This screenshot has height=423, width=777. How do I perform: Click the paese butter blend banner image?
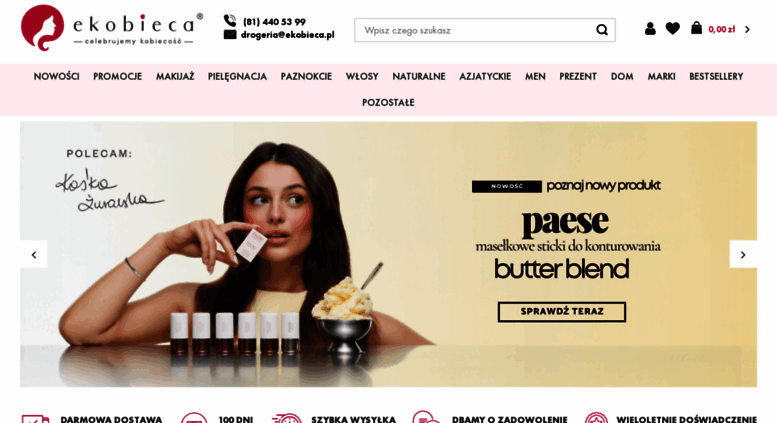[x=388, y=254]
